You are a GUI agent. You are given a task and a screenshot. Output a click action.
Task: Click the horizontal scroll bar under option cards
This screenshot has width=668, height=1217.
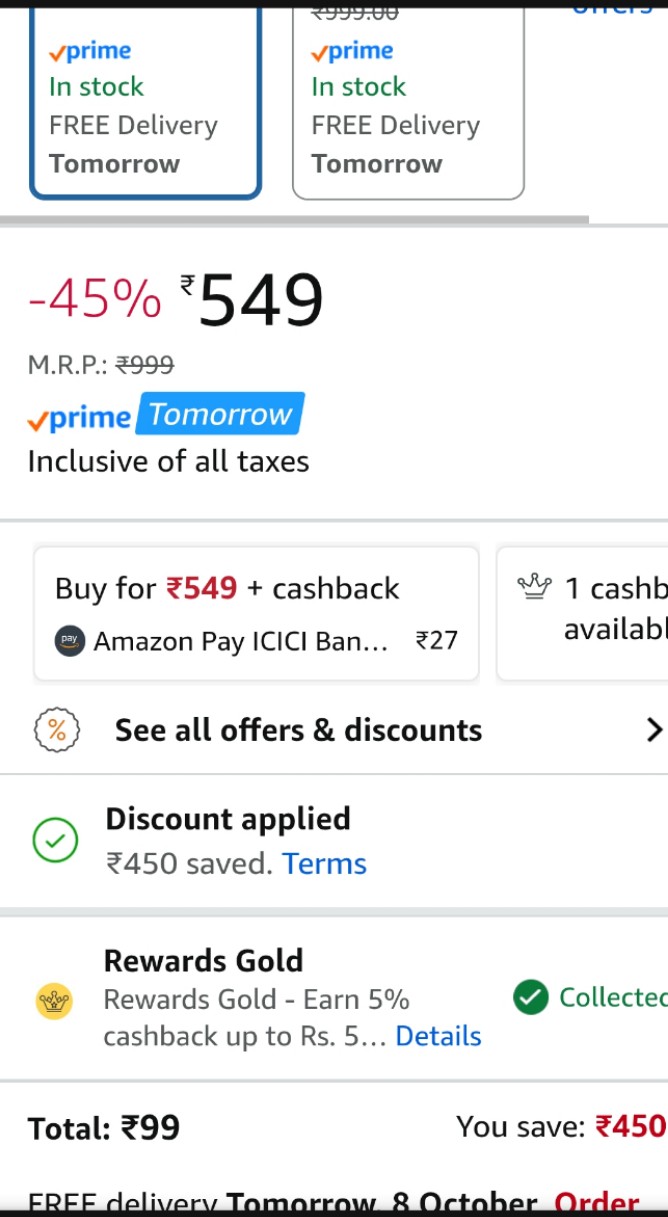coord(294,219)
